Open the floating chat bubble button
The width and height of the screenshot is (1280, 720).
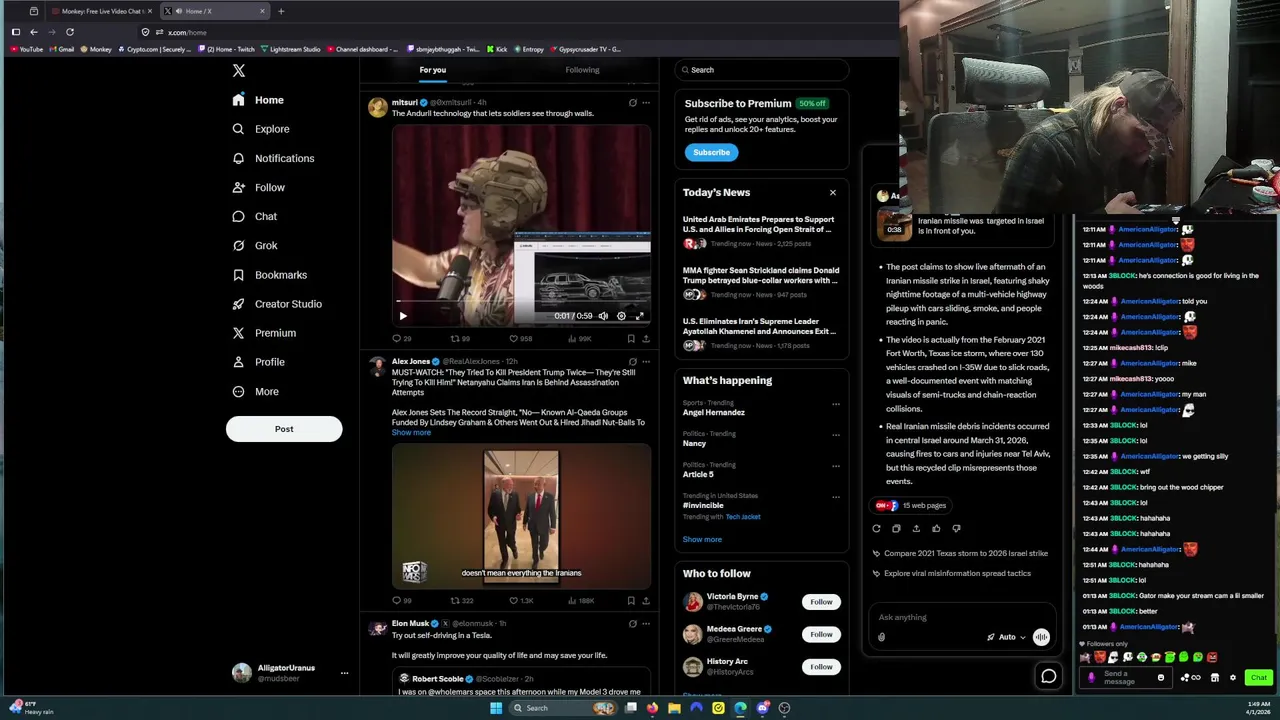click(x=1048, y=676)
